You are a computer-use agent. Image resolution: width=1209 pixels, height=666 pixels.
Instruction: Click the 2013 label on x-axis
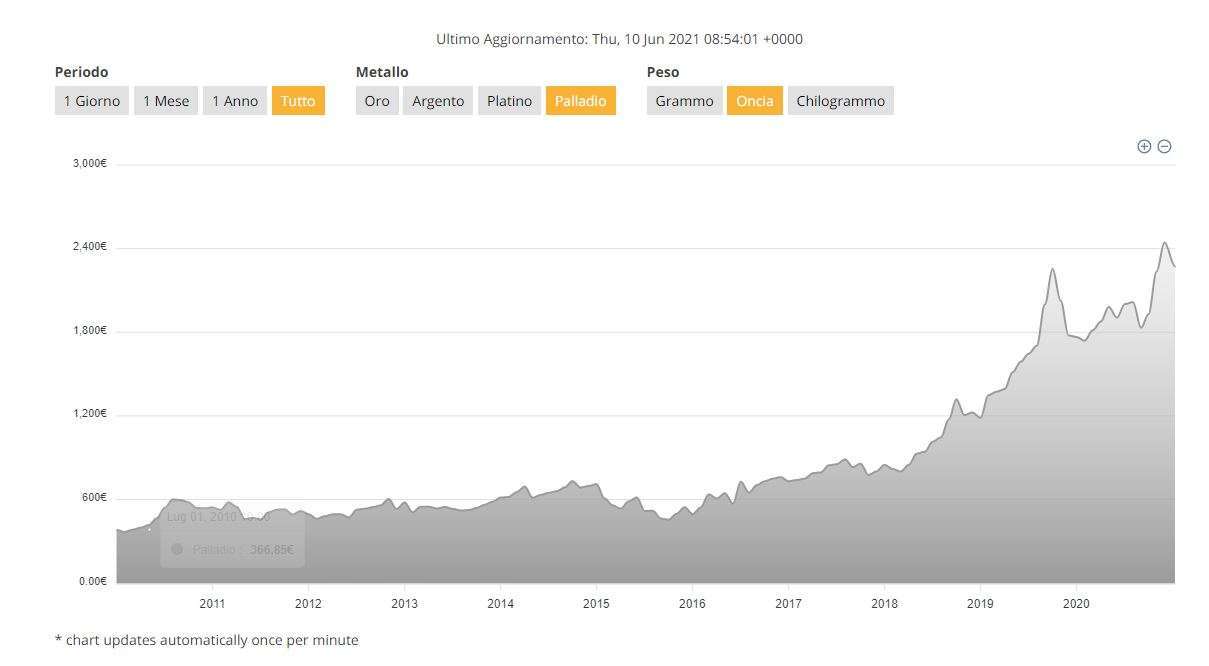tap(404, 603)
